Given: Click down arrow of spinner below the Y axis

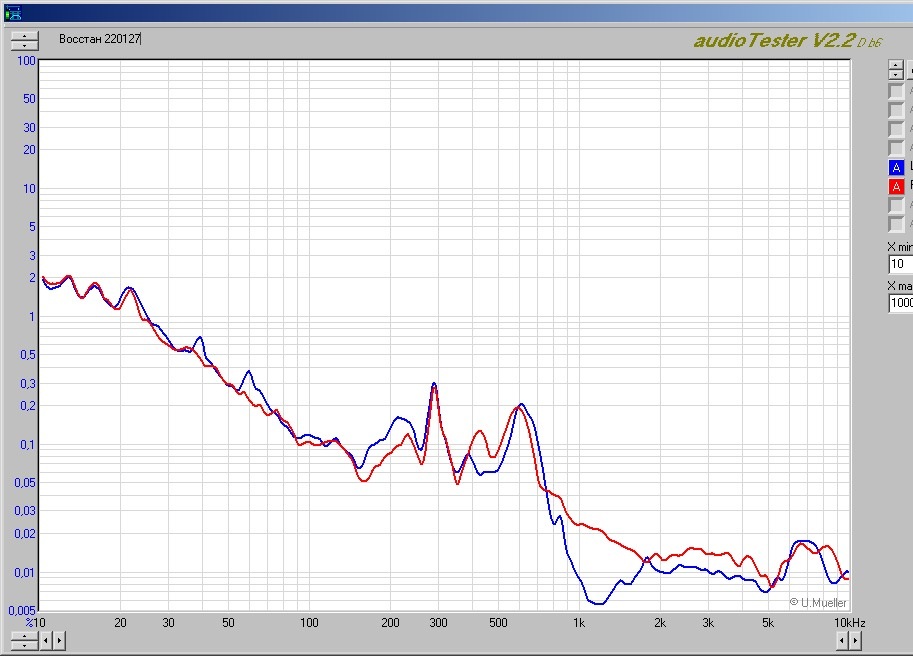Looking at the screenshot, I should 24,644.
